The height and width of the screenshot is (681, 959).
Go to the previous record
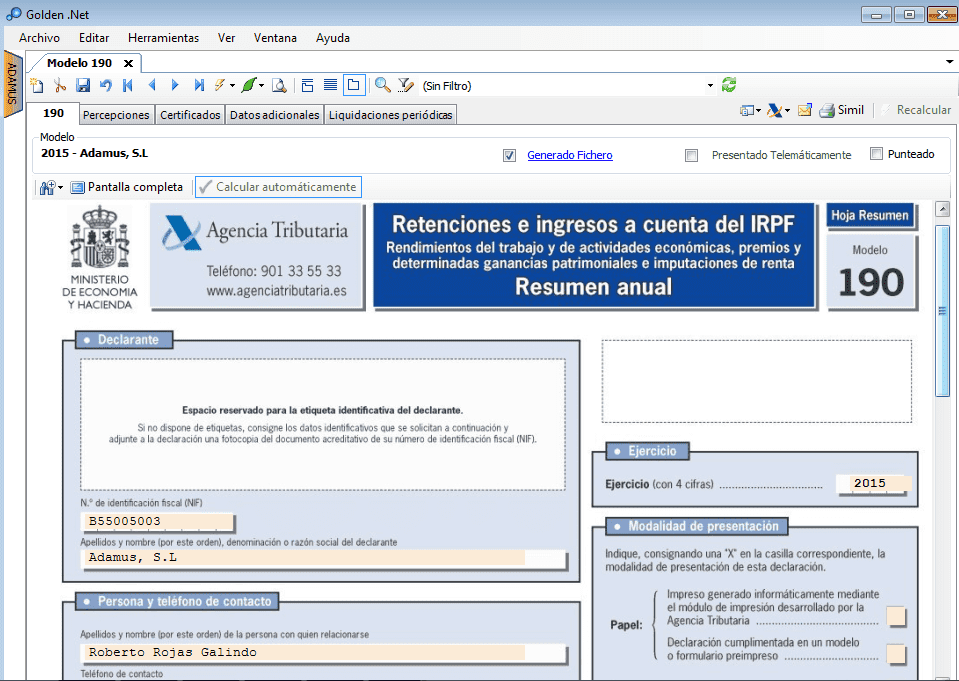(152, 86)
